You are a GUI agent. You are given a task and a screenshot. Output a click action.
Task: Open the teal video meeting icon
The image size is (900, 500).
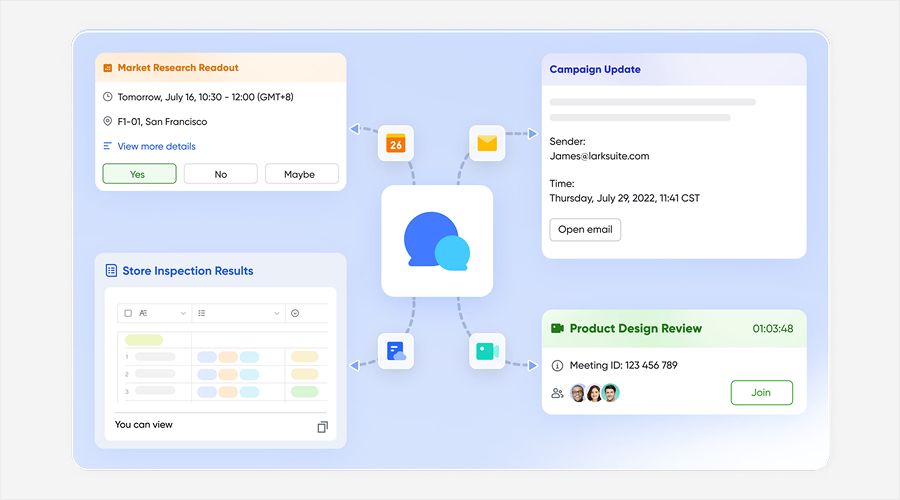tap(487, 351)
